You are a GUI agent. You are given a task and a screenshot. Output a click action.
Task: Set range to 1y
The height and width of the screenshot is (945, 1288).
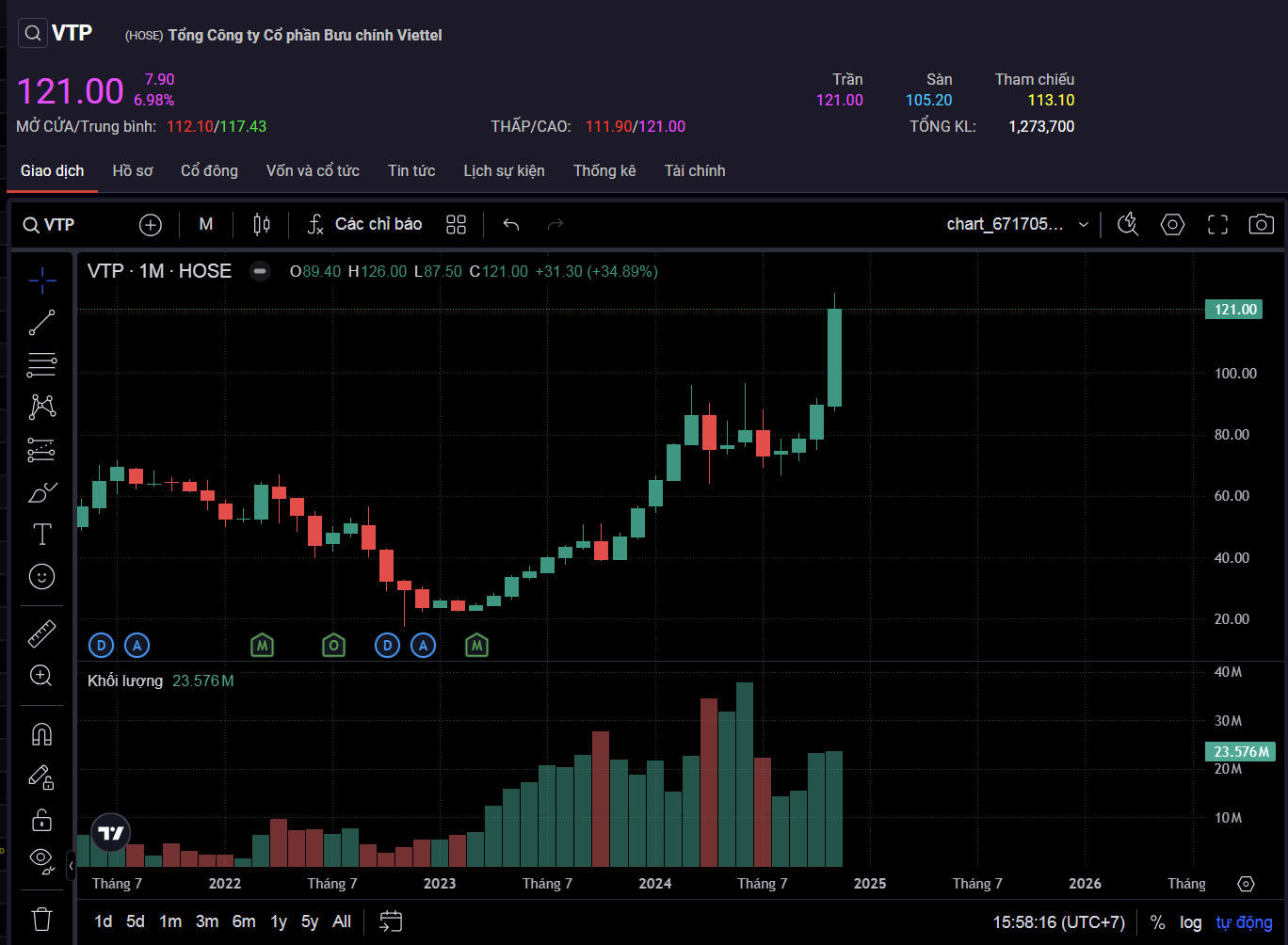click(279, 921)
